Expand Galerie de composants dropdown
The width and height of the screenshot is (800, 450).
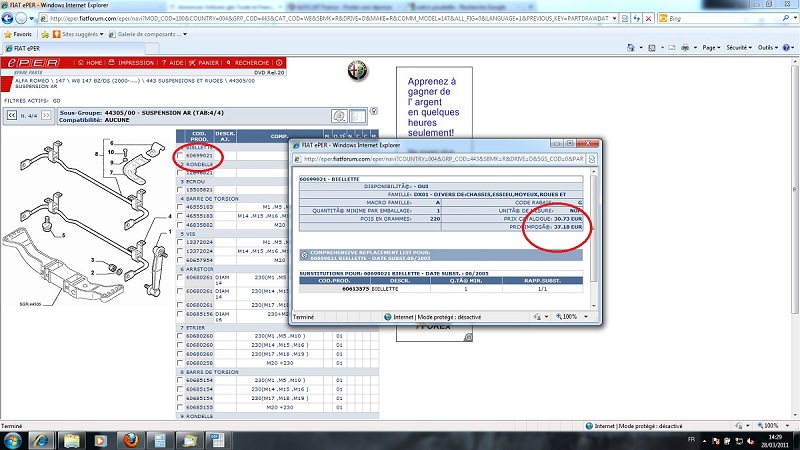pos(185,34)
